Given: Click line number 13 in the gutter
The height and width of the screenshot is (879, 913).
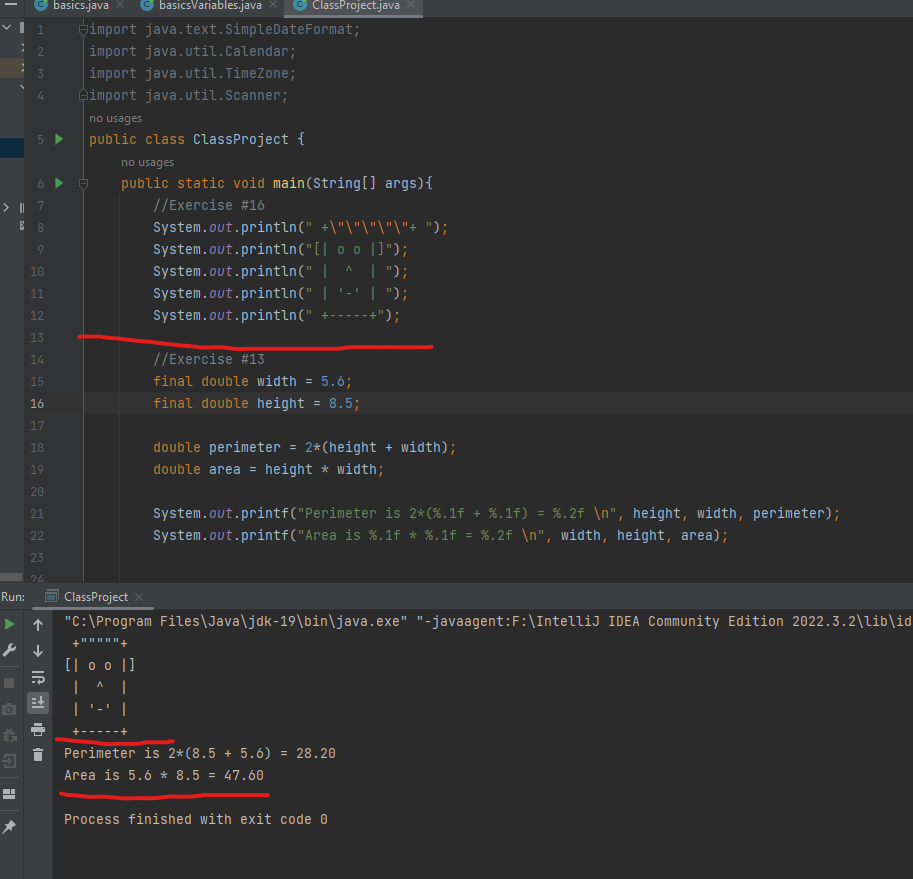Looking at the screenshot, I should coord(37,338).
